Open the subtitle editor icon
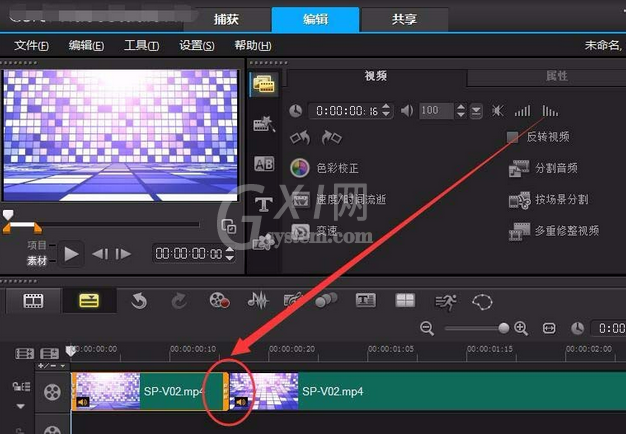 point(365,300)
